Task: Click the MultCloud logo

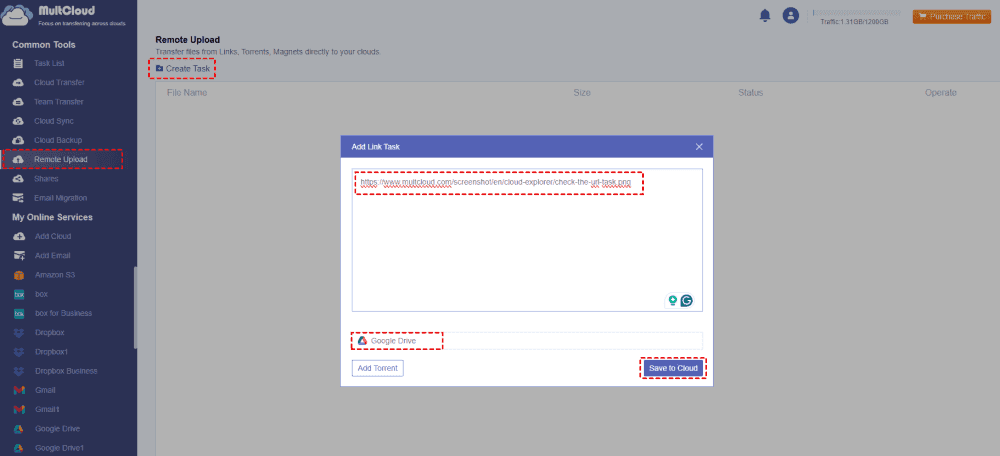Action: (64, 15)
